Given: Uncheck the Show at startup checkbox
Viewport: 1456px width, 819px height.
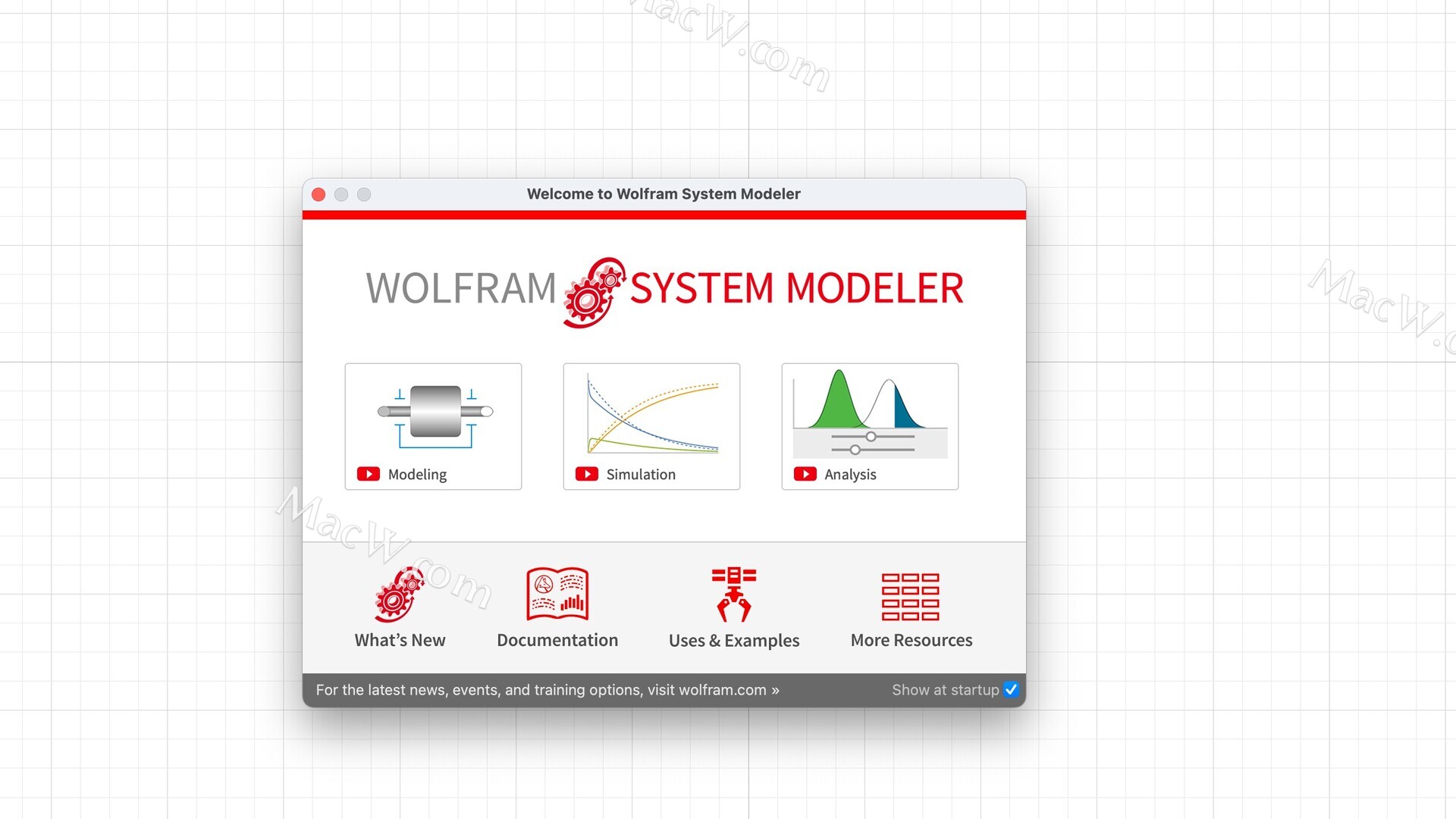Looking at the screenshot, I should click(x=1011, y=689).
